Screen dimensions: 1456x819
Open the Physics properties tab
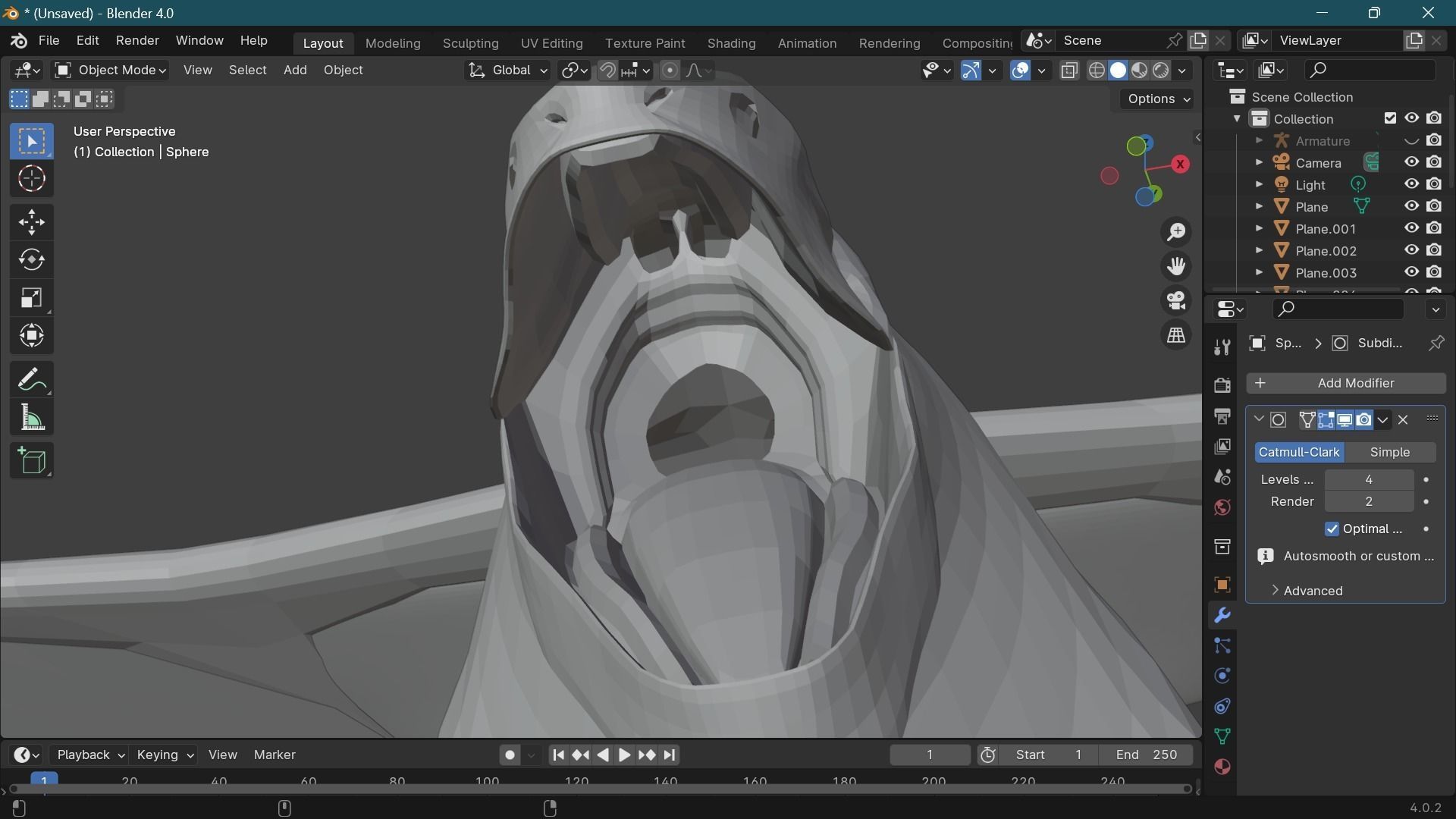pyautogui.click(x=1222, y=676)
